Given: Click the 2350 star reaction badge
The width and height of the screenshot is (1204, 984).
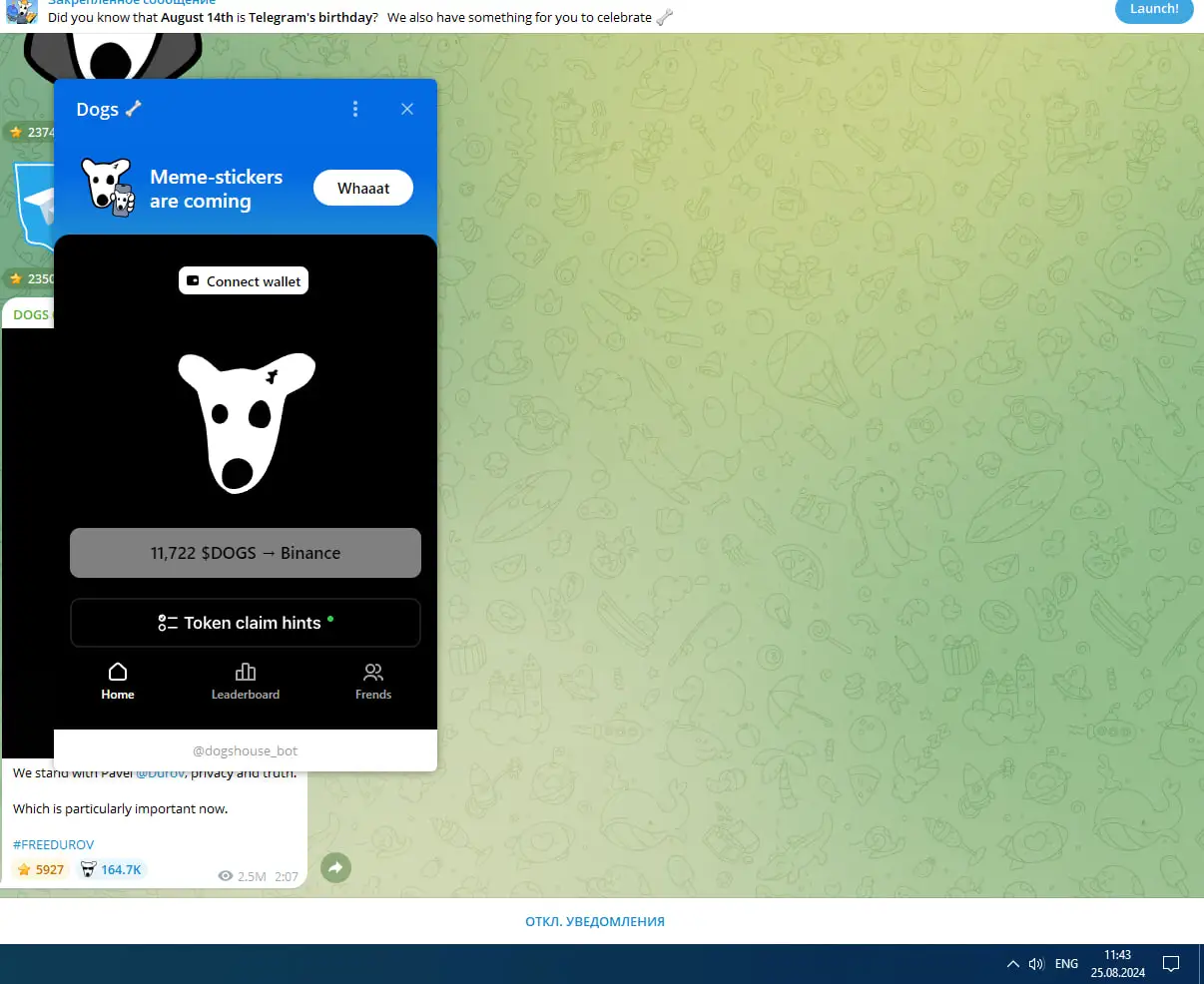Looking at the screenshot, I should click(x=30, y=278).
